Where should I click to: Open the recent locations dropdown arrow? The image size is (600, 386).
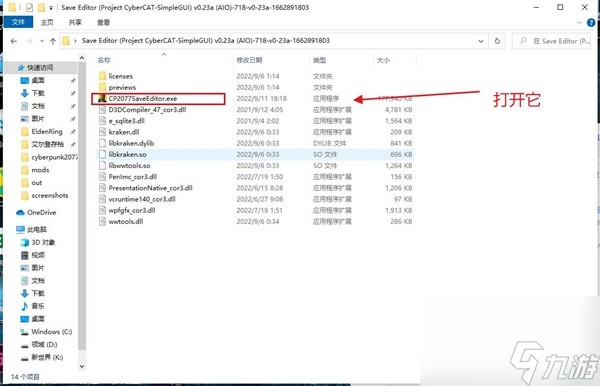click(x=41, y=41)
